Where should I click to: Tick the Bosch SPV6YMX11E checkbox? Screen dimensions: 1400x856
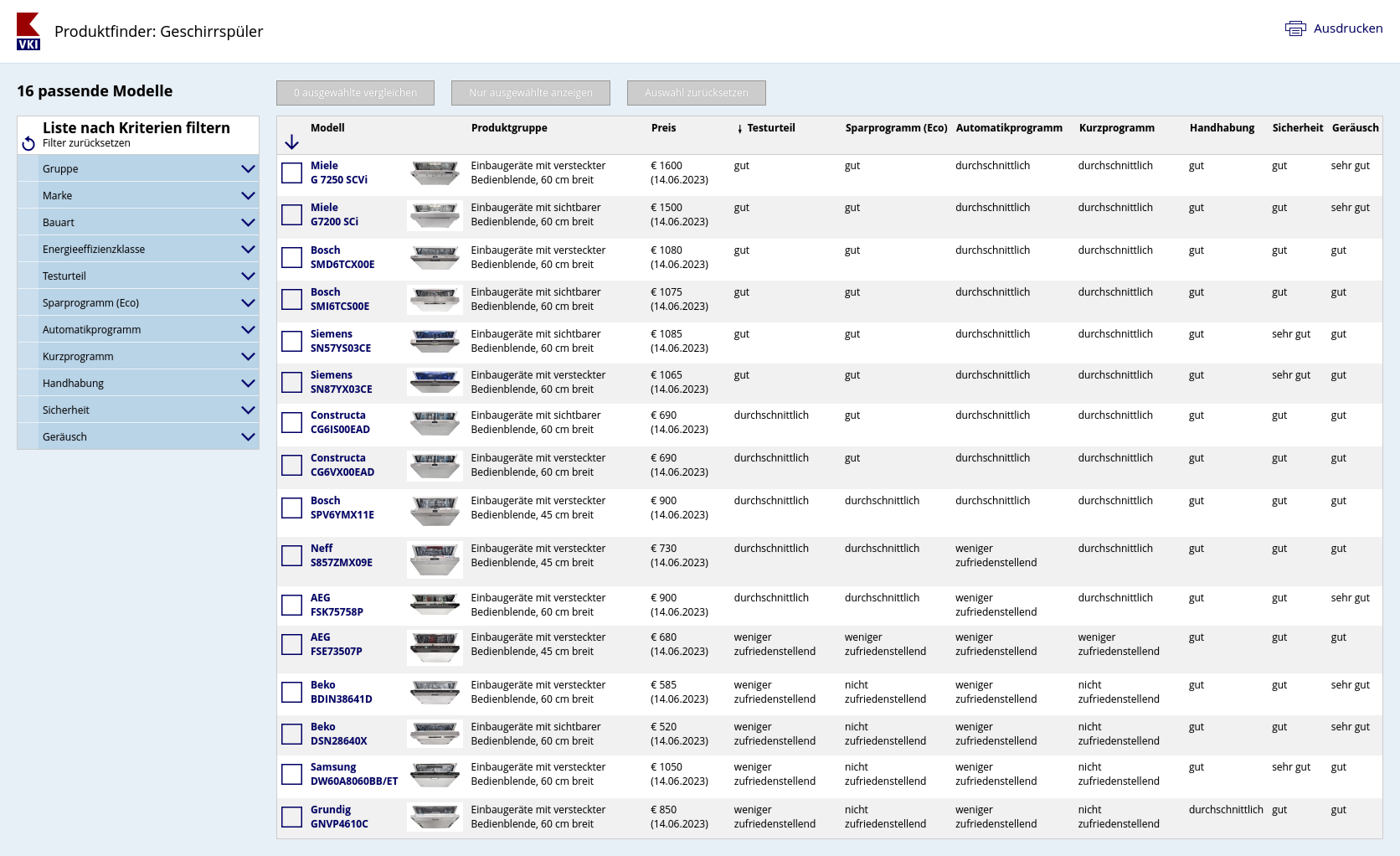point(291,508)
